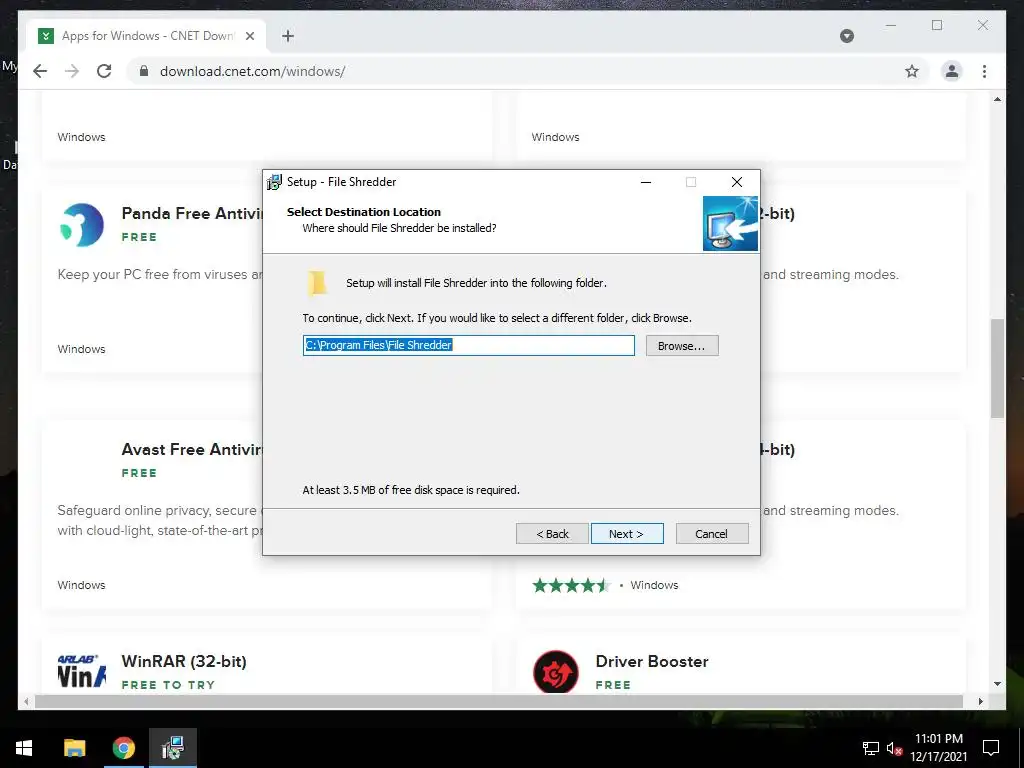Viewport: 1024px width, 768px height.
Task: Click the page scroll-down arrow
Action: [997, 684]
